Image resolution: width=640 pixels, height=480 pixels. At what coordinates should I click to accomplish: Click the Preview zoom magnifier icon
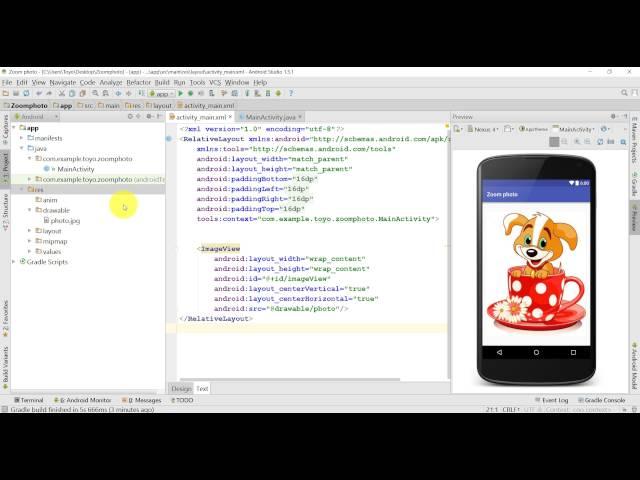click(623, 142)
